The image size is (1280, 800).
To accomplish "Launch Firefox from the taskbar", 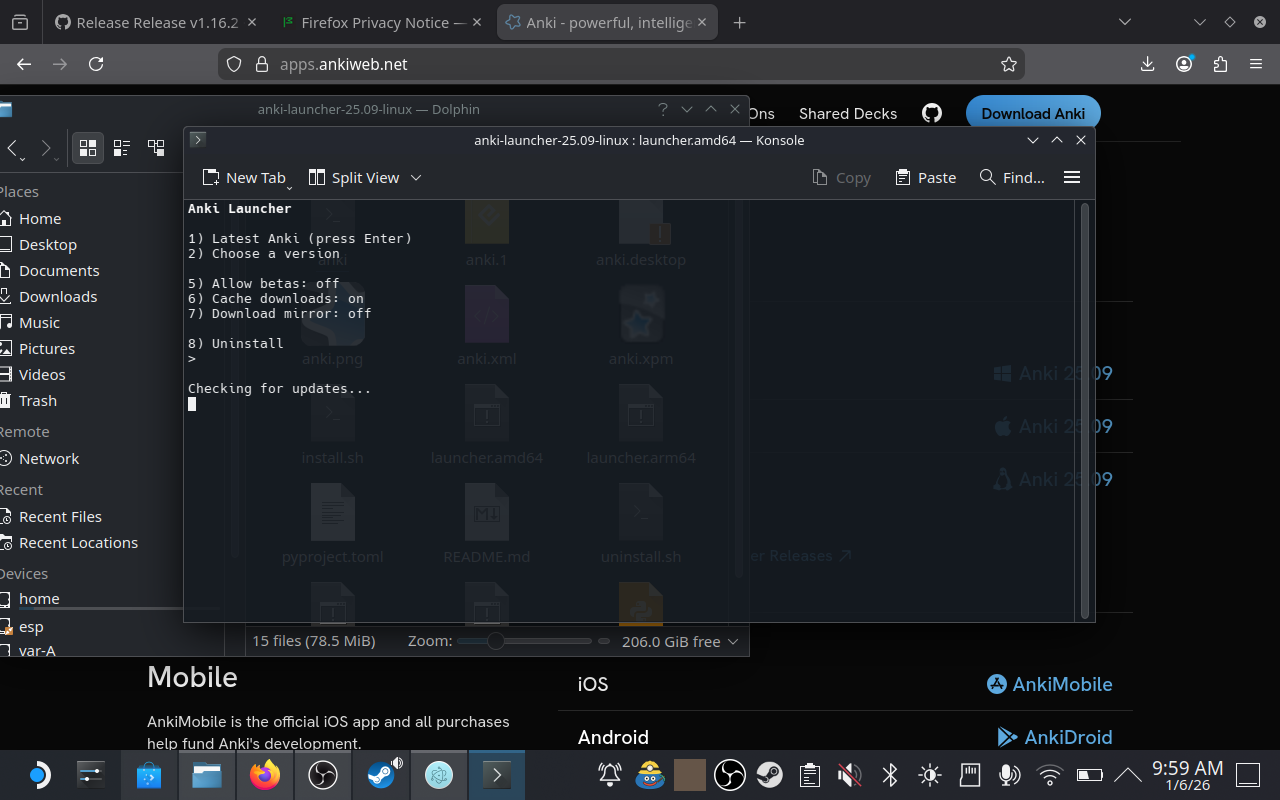I will 265,775.
